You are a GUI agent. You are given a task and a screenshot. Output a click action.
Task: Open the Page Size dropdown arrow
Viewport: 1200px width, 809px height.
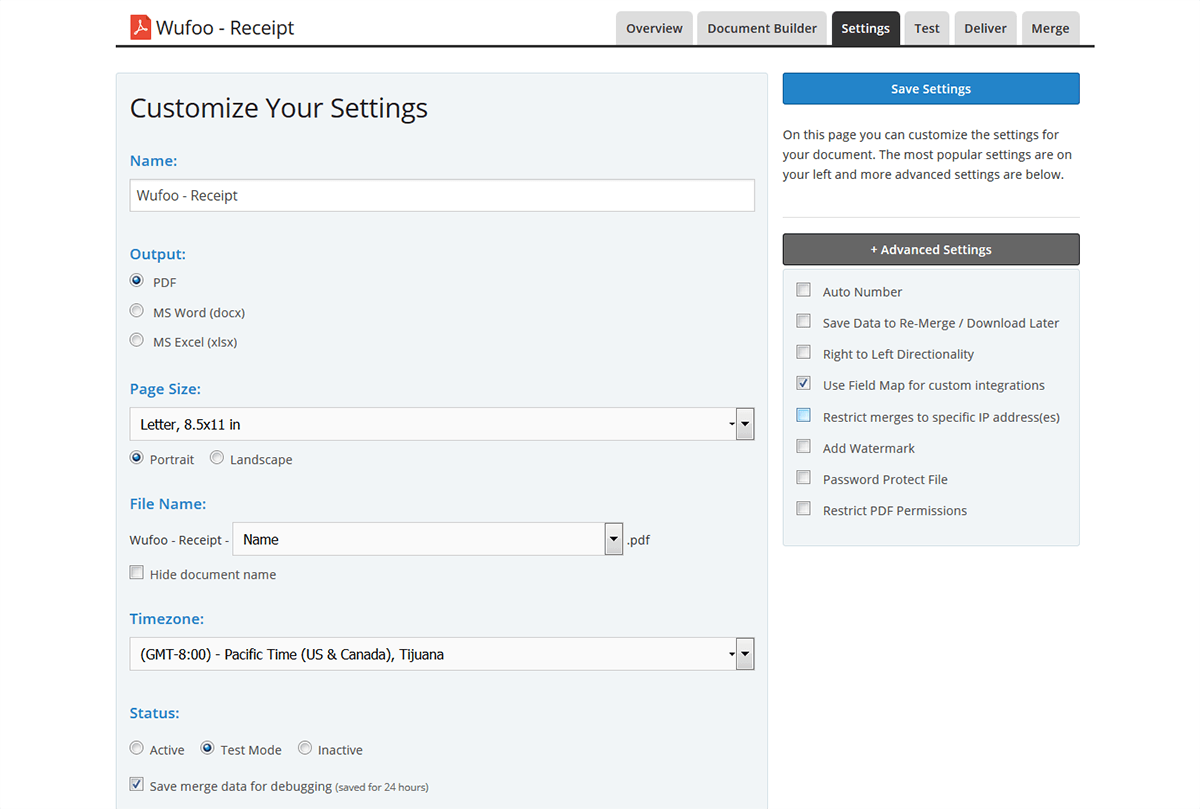pyautogui.click(x=744, y=424)
